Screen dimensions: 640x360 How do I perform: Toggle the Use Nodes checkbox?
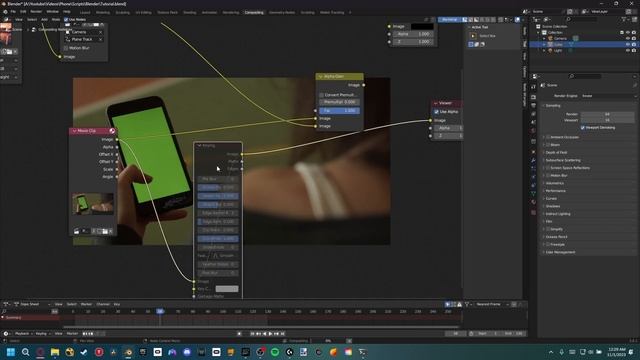tap(66, 19)
